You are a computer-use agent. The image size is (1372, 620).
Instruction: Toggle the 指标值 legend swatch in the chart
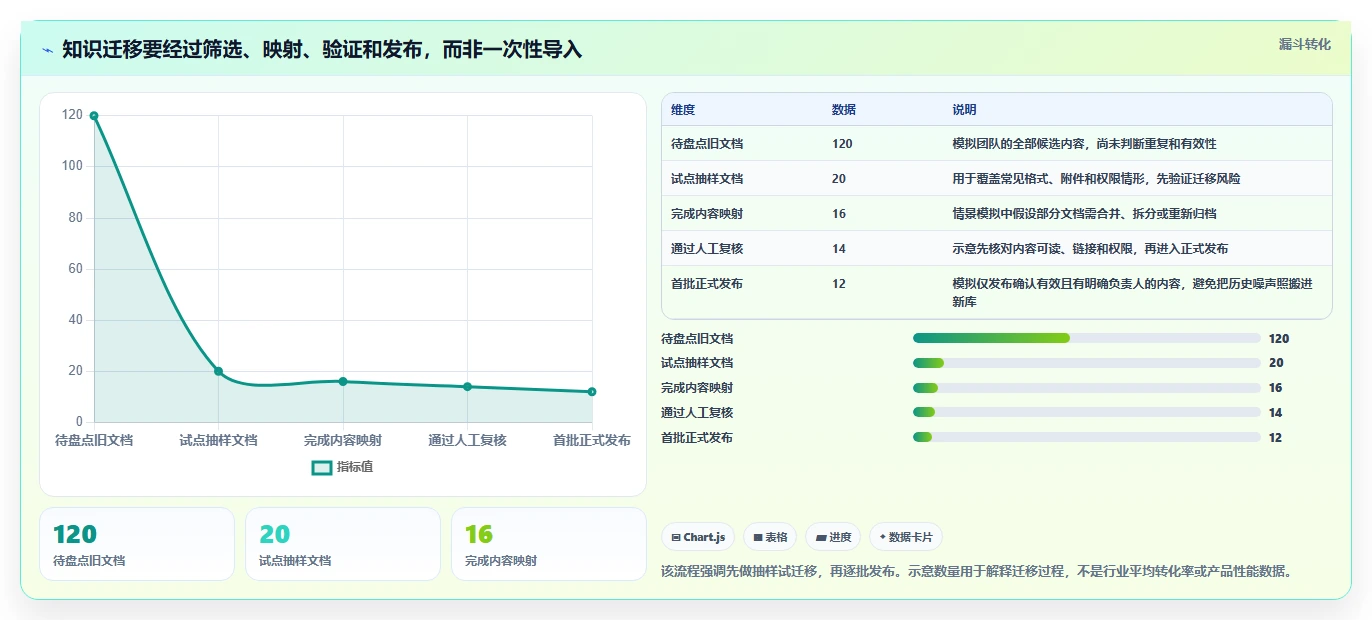coord(322,467)
